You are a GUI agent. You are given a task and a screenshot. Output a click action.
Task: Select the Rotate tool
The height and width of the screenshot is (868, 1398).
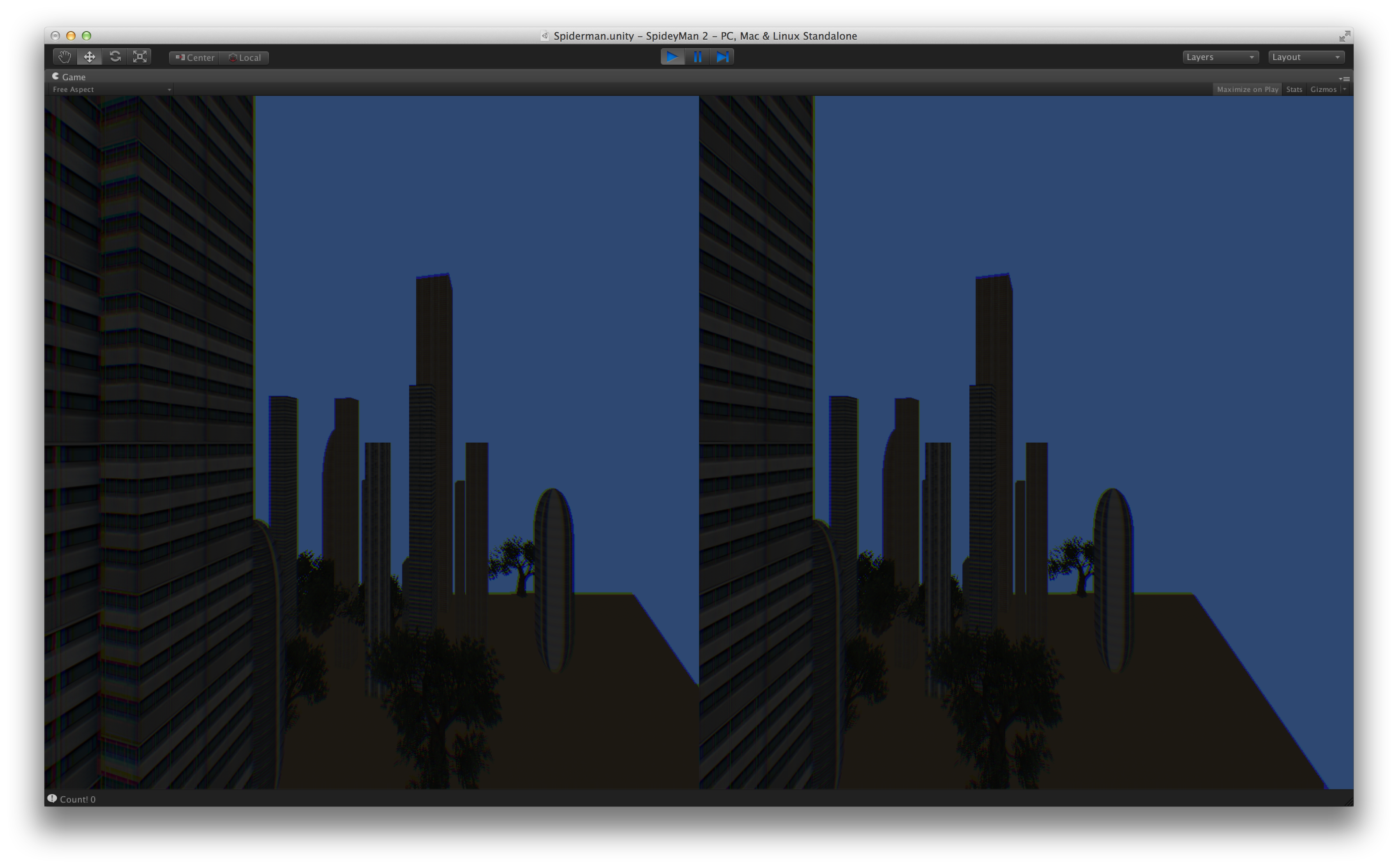pyautogui.click(x=115, y=57)
